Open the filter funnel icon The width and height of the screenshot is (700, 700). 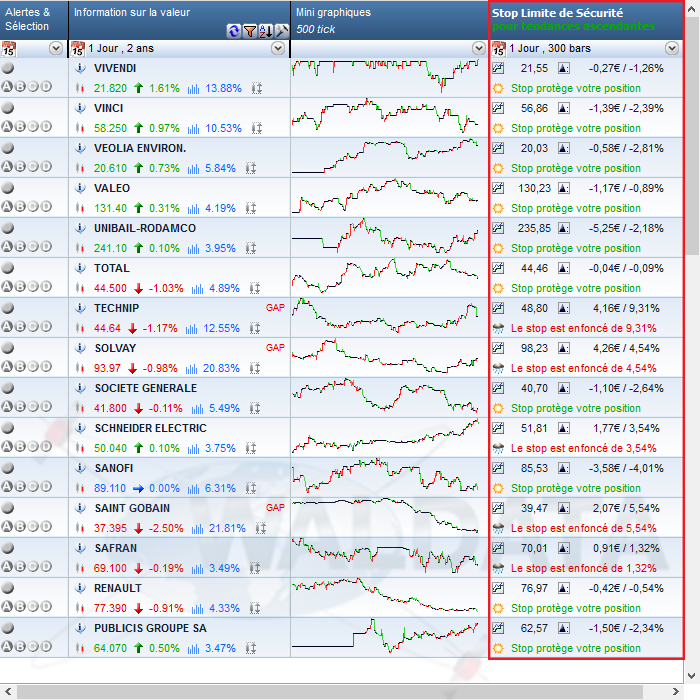tap(250, 31)
